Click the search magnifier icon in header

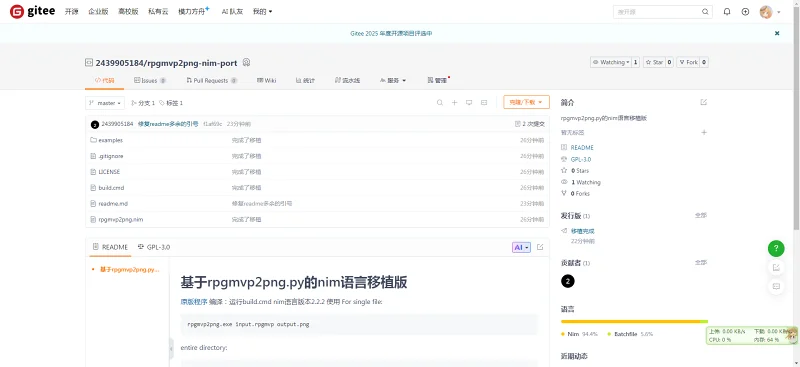[705, 12]
